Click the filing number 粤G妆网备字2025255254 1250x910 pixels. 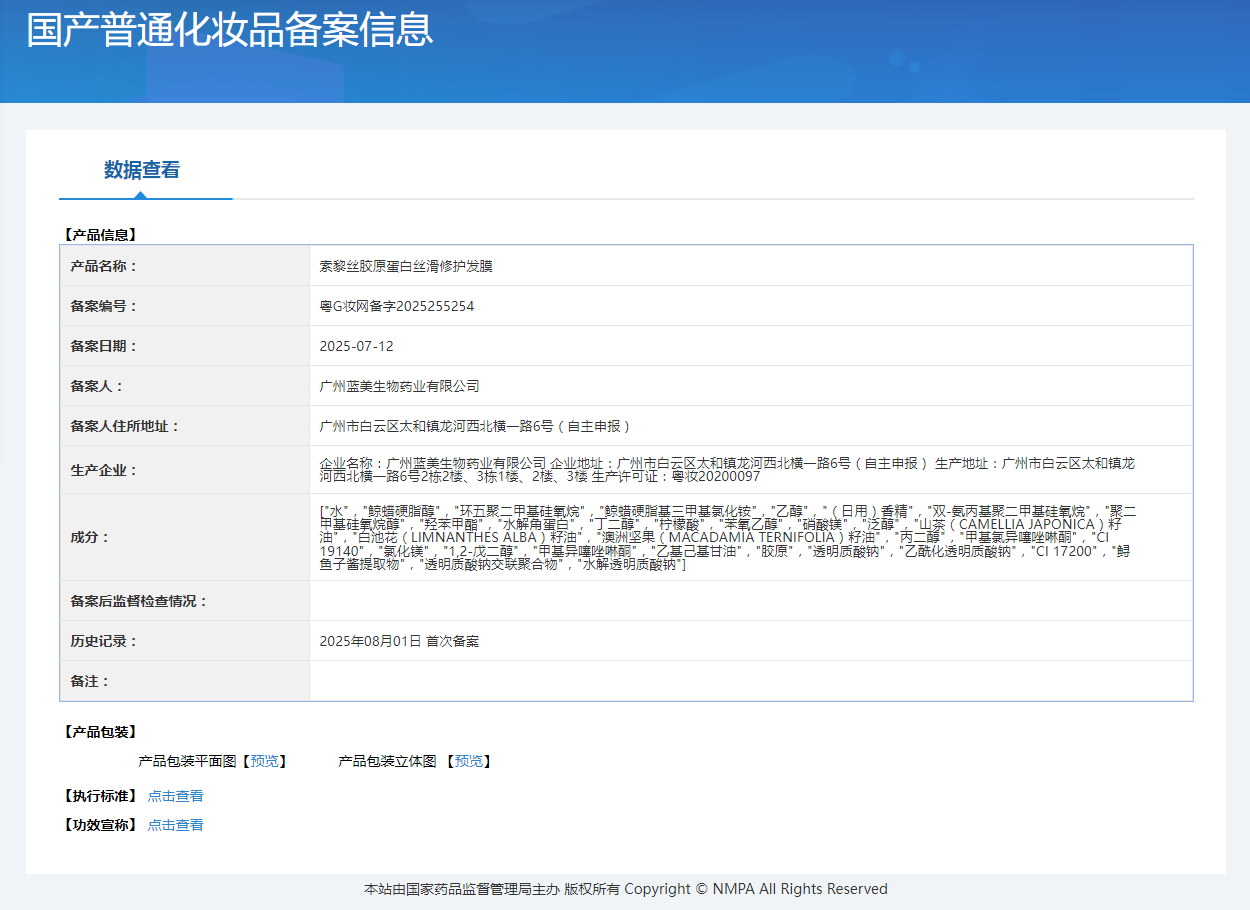point(397,306)
